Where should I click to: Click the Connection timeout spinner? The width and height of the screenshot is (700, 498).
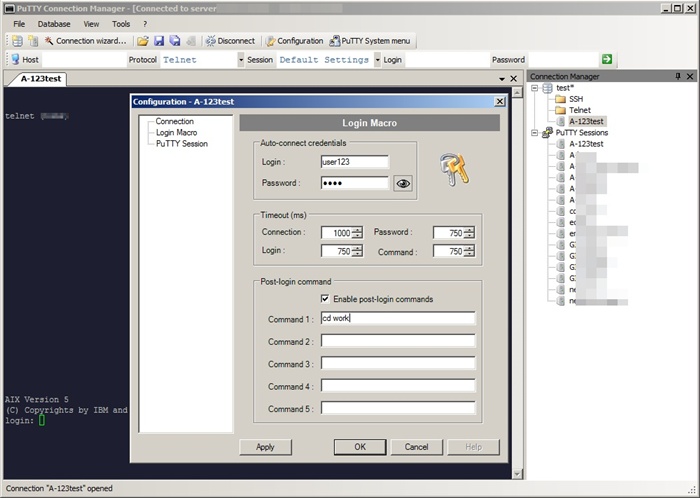[342, 232]
